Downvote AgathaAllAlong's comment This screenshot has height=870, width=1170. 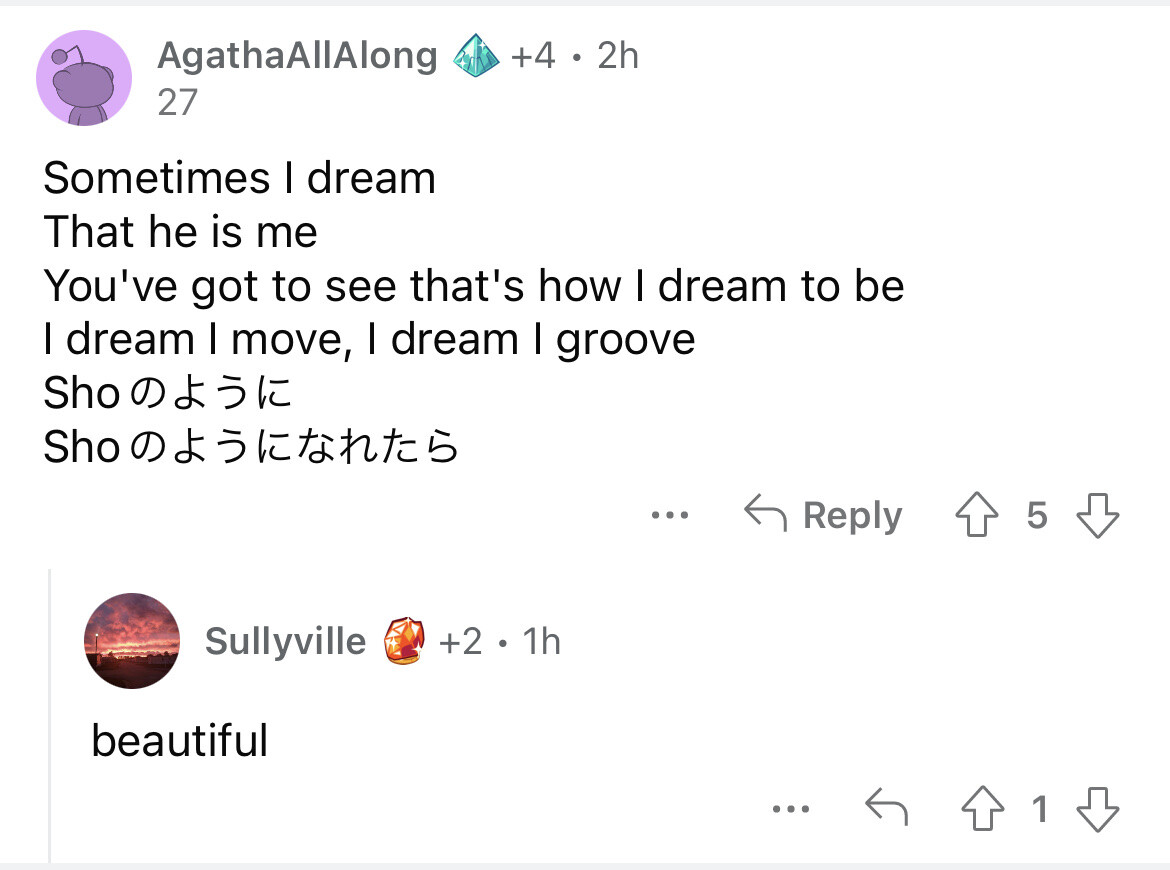pos(1097,516)
